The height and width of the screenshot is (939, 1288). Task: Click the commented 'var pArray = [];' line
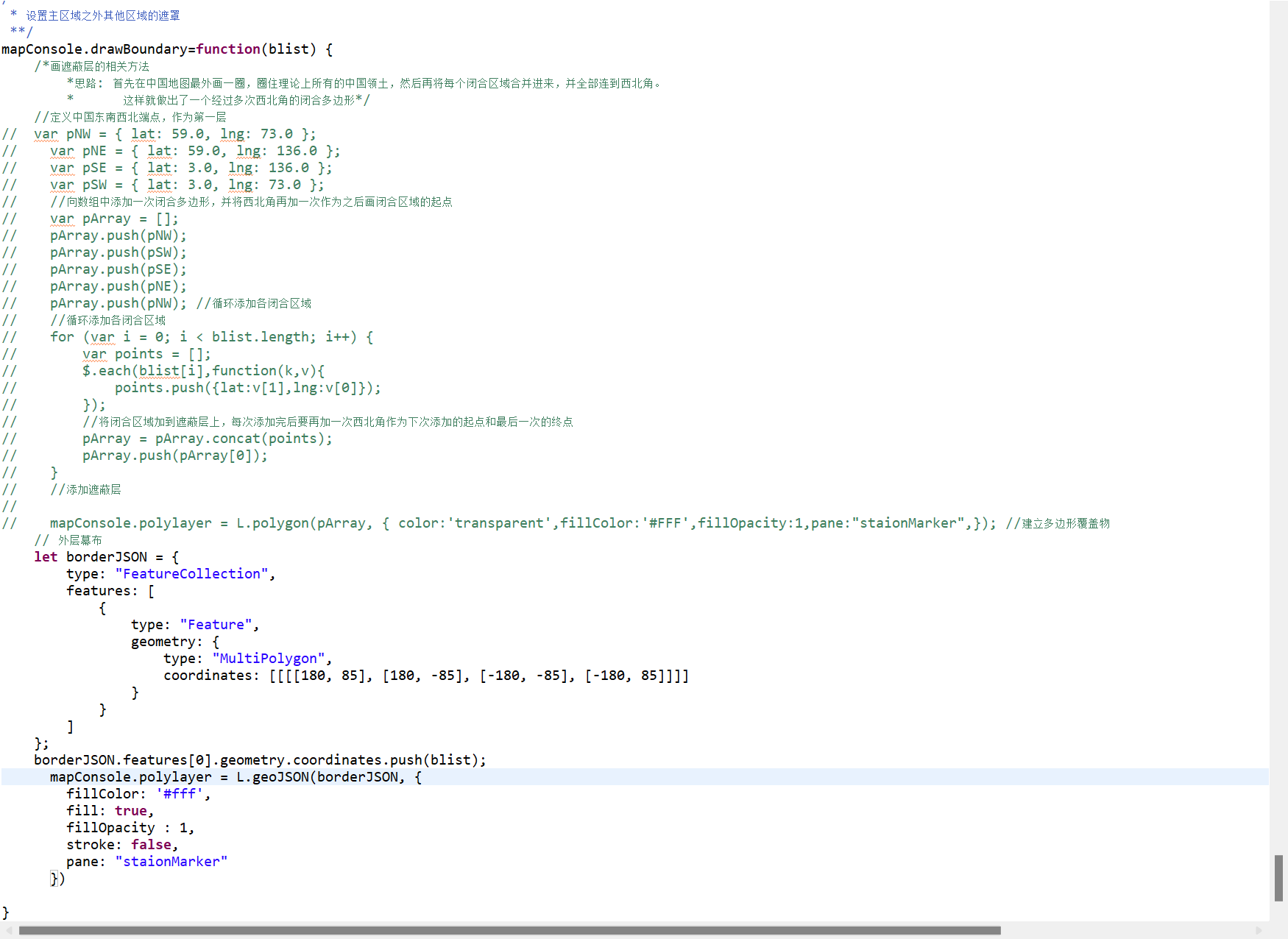(x=91, y=219)
